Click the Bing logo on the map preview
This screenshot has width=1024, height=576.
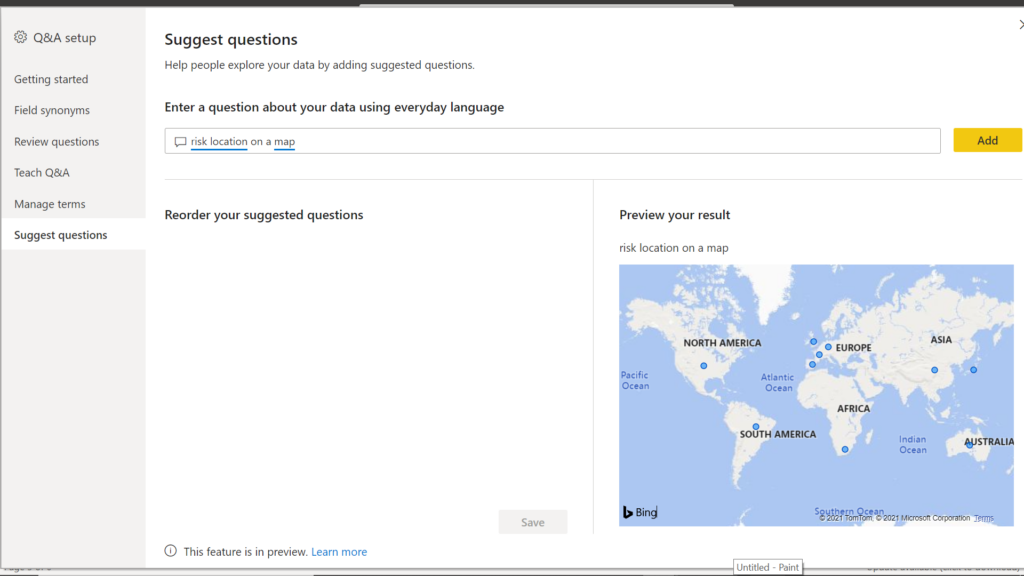click(640, 511)
